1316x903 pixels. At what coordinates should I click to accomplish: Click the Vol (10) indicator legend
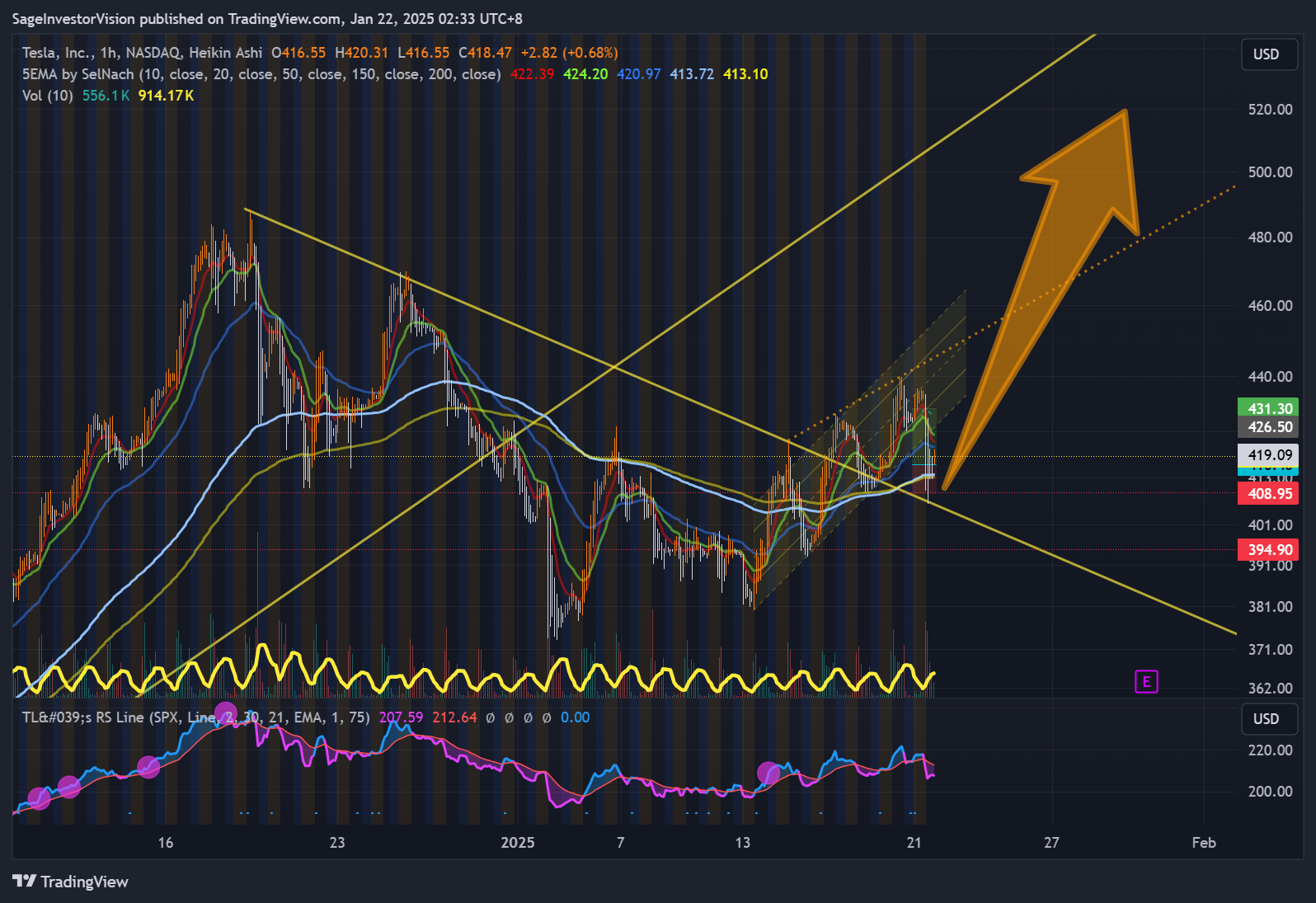pos(48,96)
